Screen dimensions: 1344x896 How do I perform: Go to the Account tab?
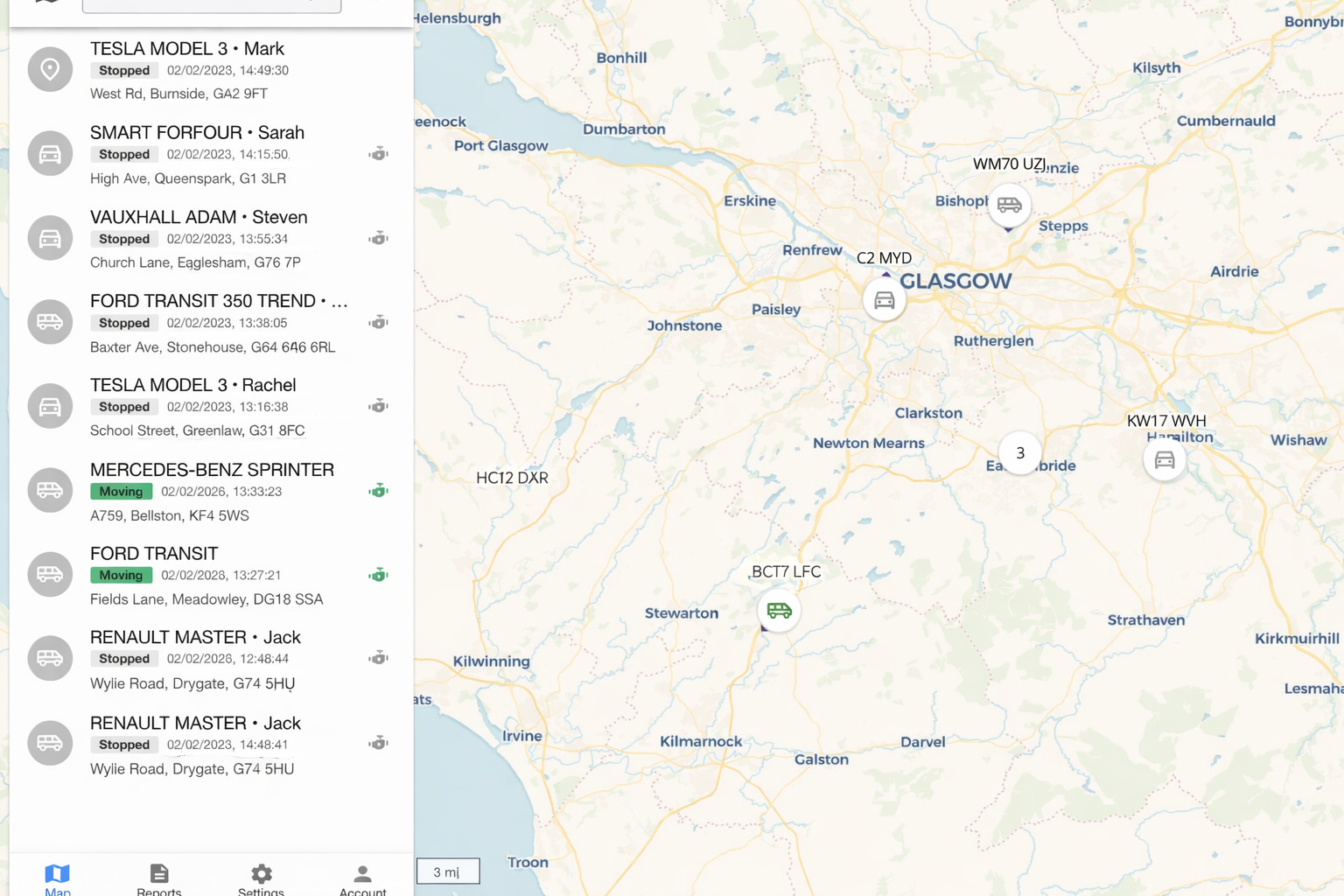pyautogui.click(x=362, y=878)
